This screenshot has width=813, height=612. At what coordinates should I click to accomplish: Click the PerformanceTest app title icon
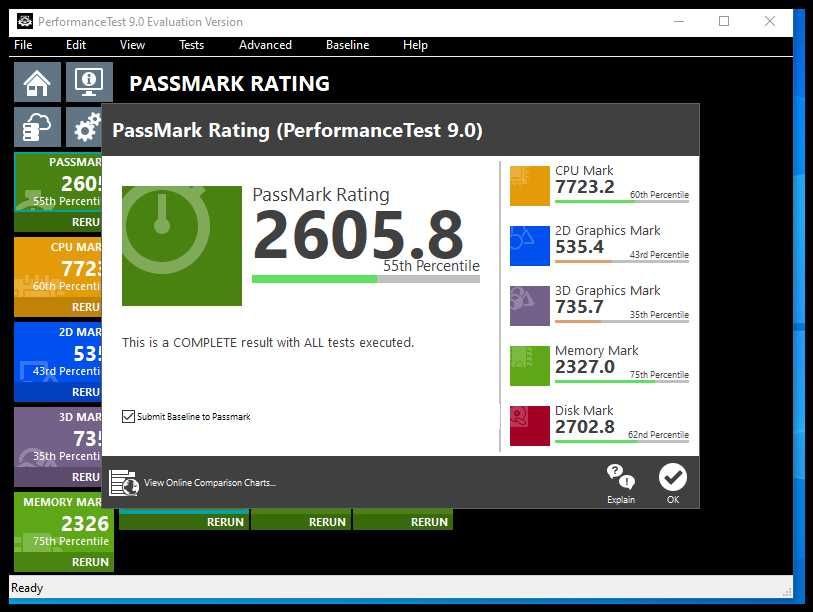click(x=24, y=21)
